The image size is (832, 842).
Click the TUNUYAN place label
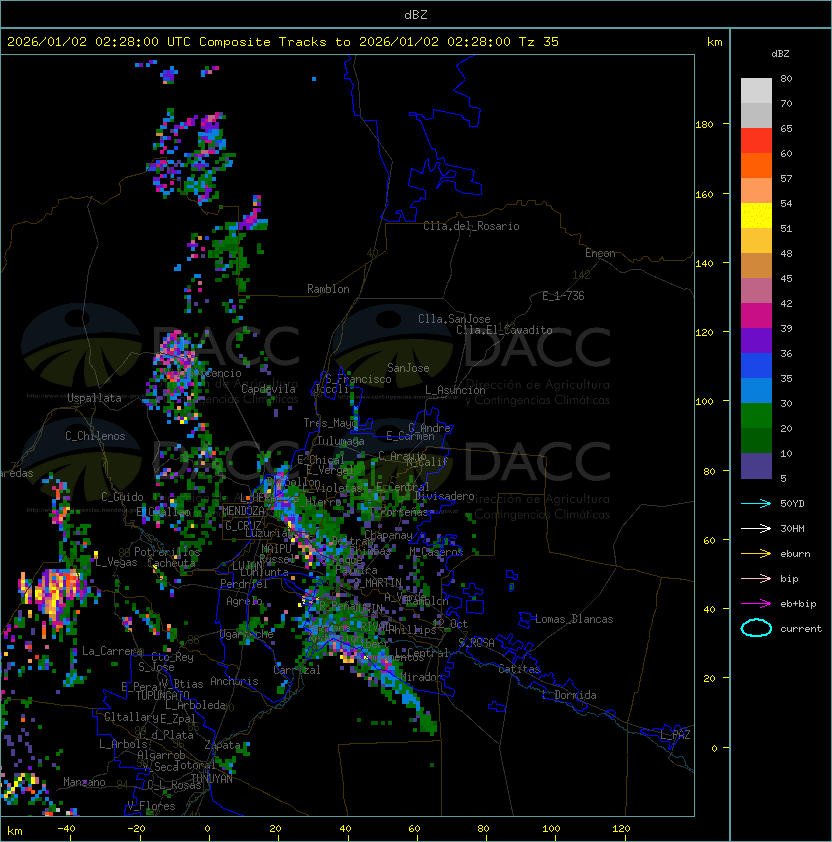[x=212, y=779]
